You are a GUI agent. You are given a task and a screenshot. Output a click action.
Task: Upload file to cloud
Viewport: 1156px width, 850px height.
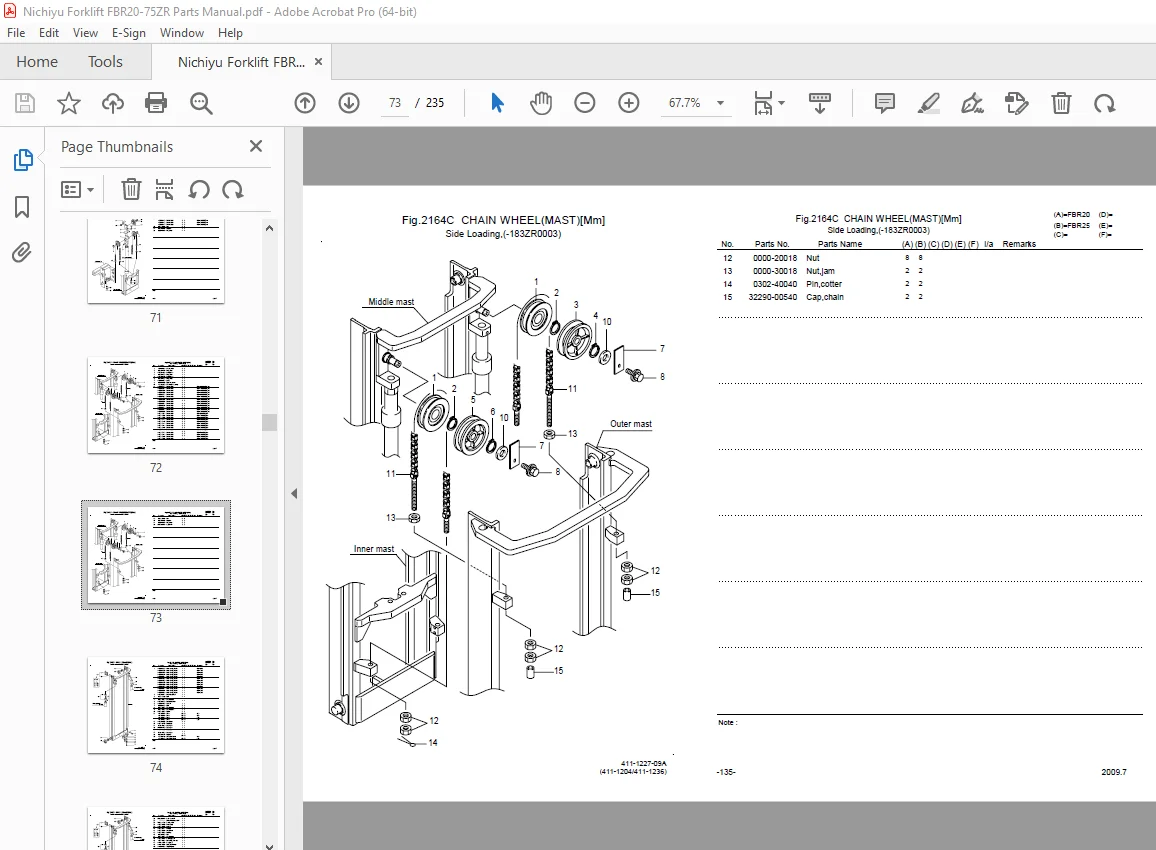(x=113, y=103)
